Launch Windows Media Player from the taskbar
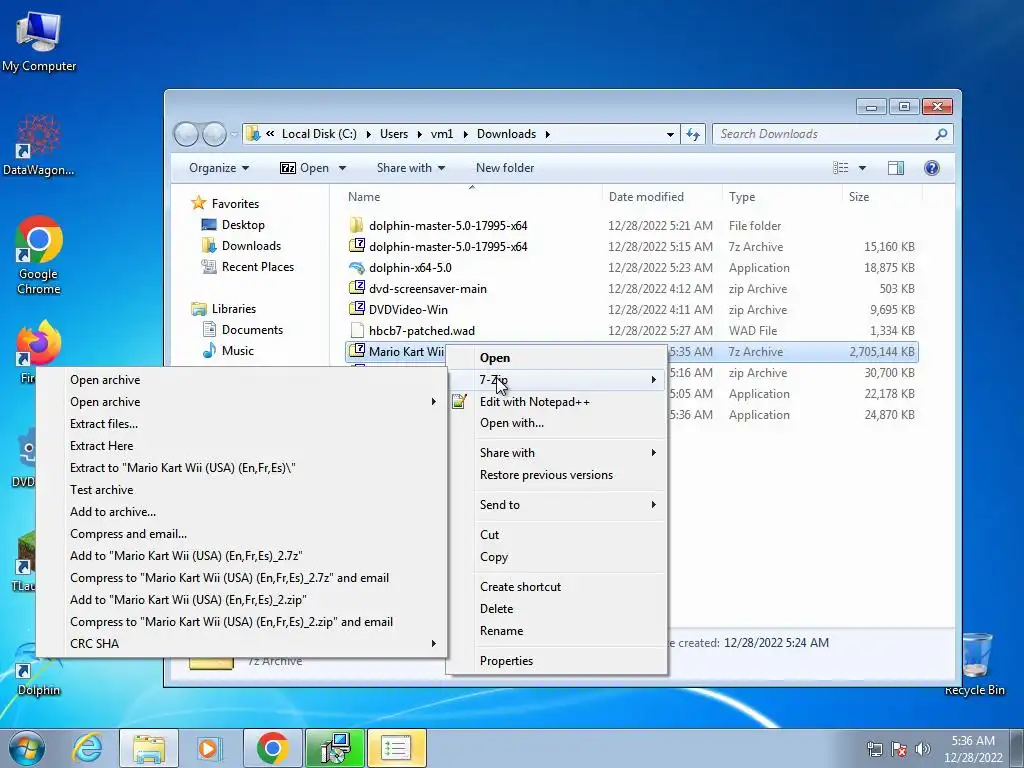1024x768 pixels. 210,748
